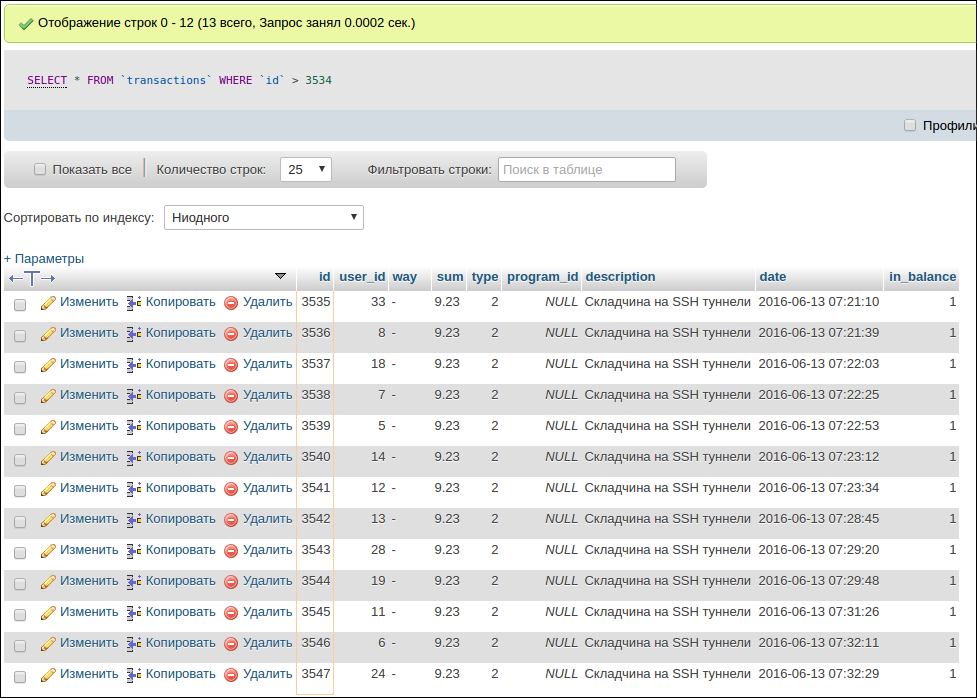Viewport: 977px width, 698px height.
Task: Check the row checkbox for id 3539
Action: click(x=20, y=429)
